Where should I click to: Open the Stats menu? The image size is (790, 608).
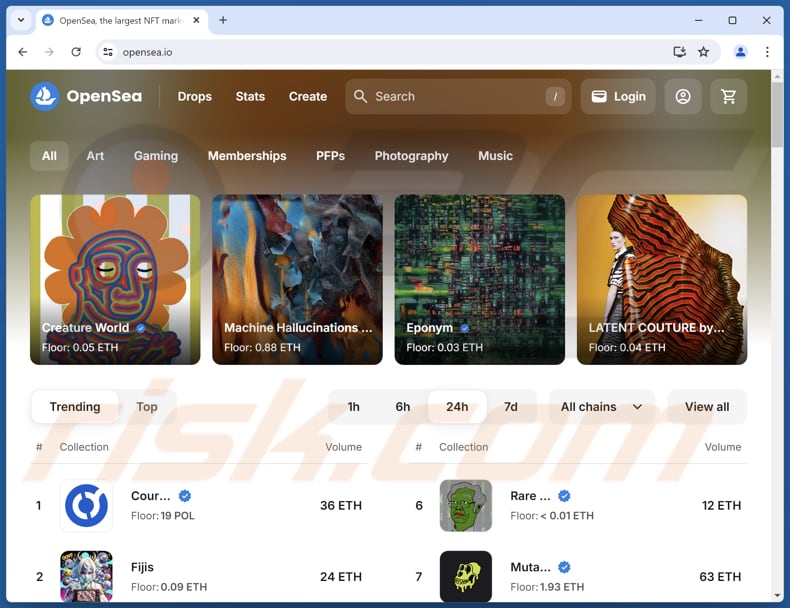[x=250, y=96]
